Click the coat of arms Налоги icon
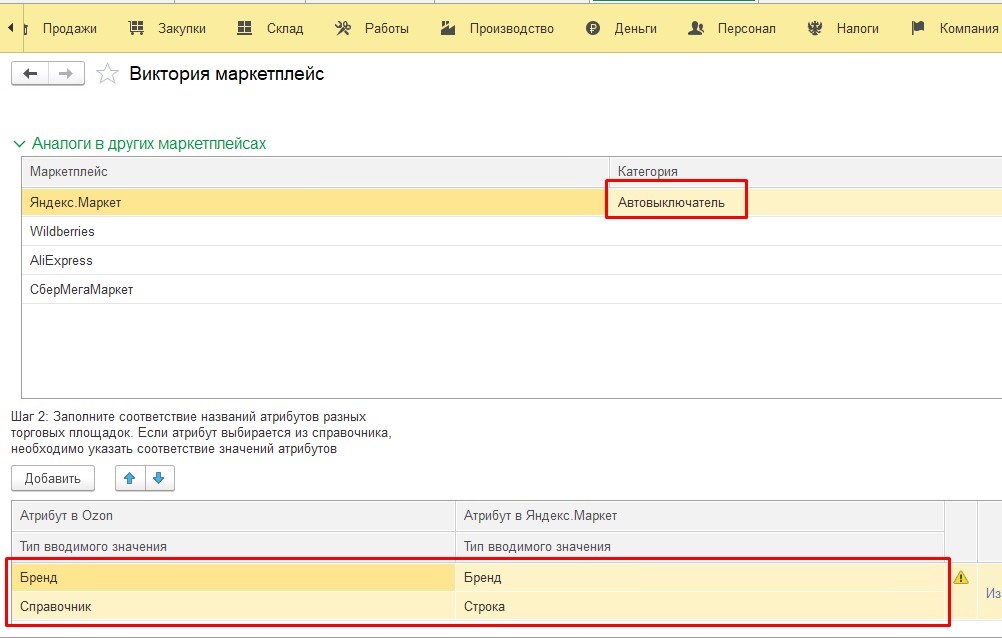Image resolution: width=1002 pixels, height=638 pixels. point(815,28)
